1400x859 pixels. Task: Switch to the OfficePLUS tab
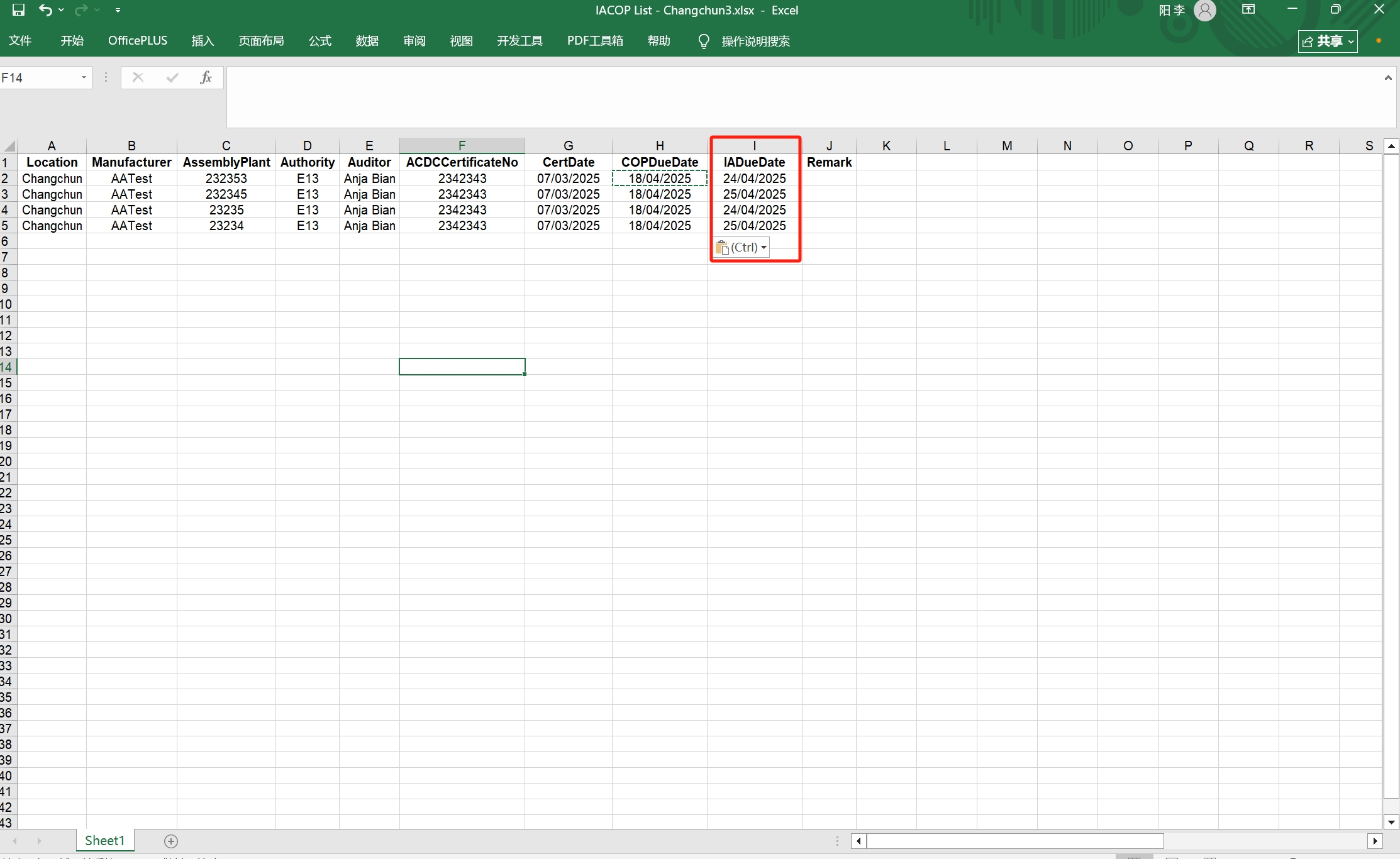pos(138,41)
